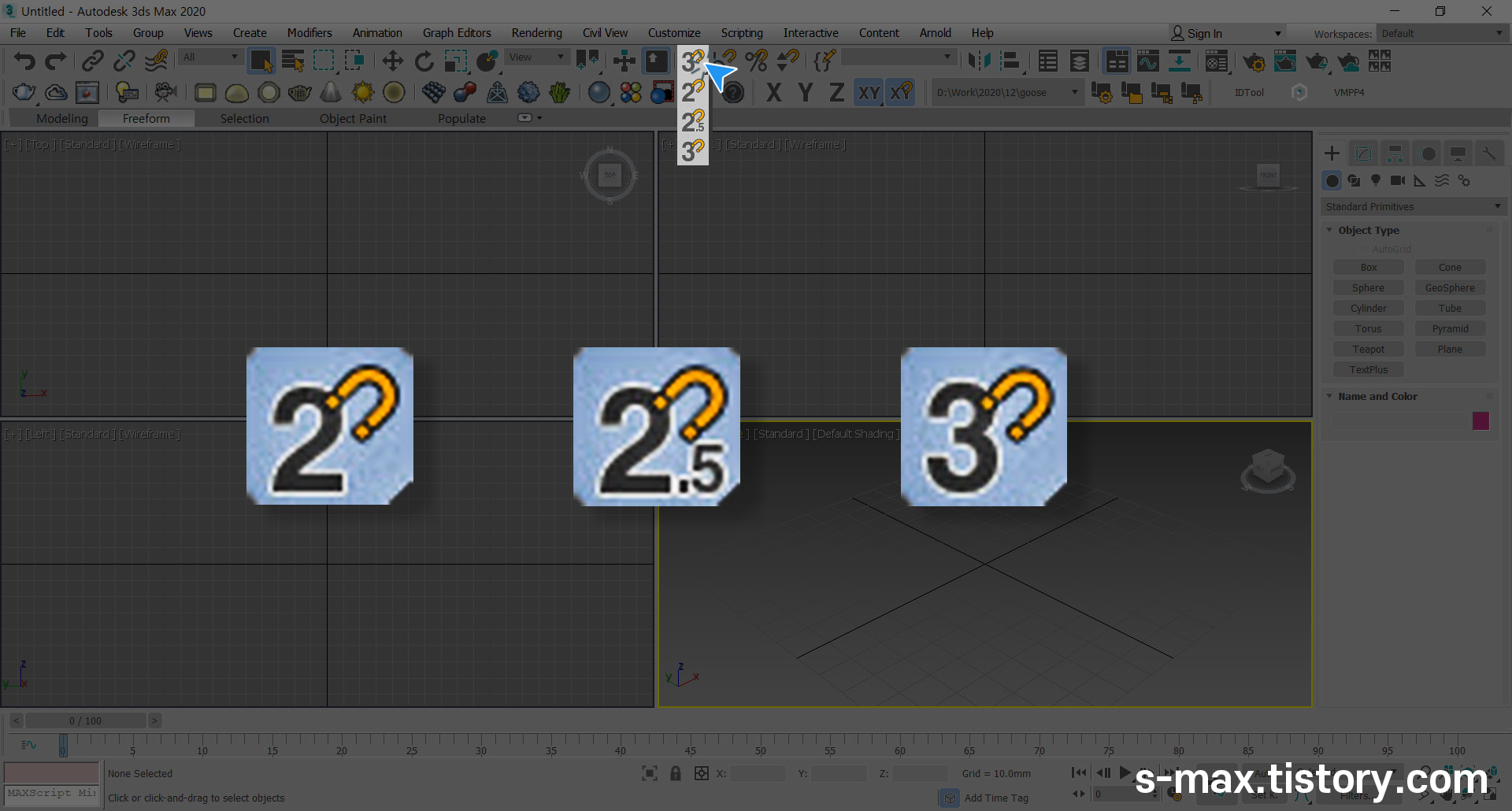Click the GeoSphere button
Viewport: 1512px width, 811px height.
point(1450,288)
